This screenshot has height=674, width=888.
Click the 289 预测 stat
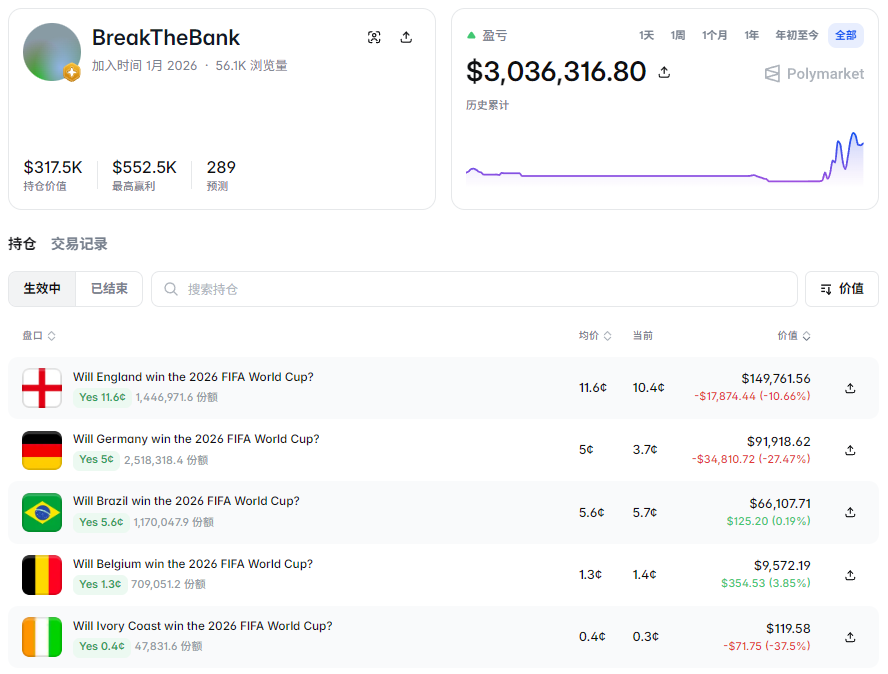pyautogui.click(x=221, y=175)
